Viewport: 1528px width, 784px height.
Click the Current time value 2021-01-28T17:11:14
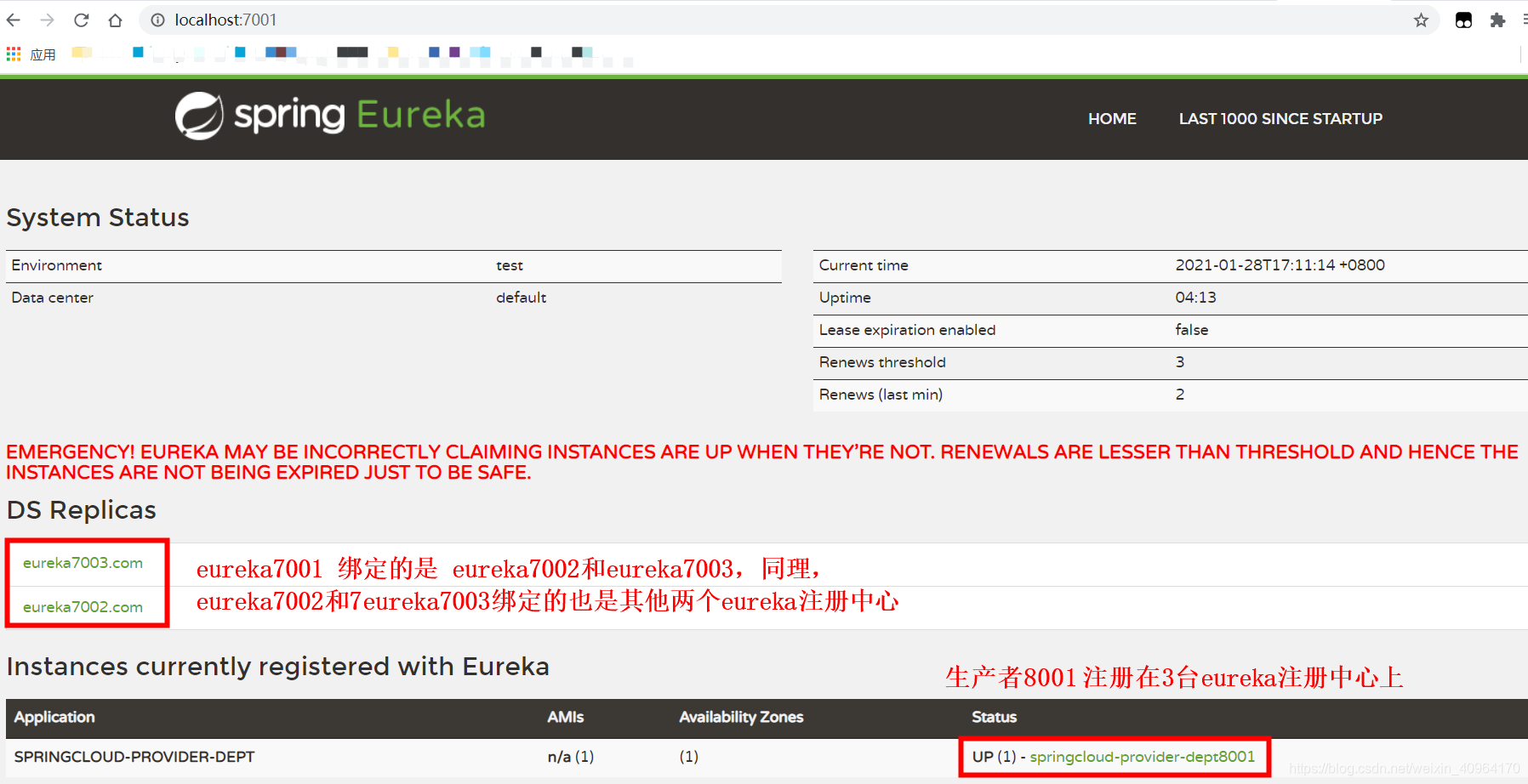pyautogui.click(x=1280, y=265)
